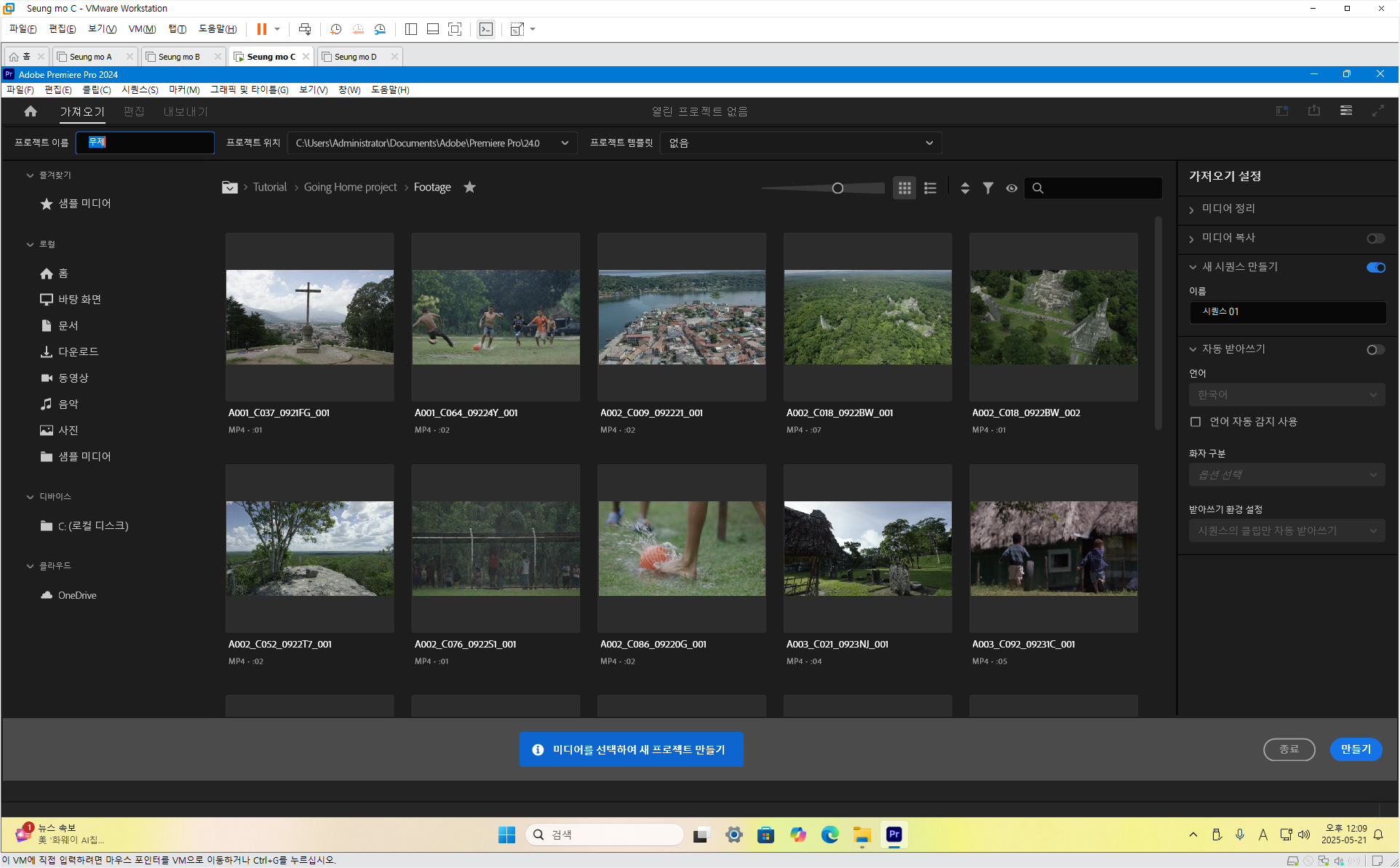Add Footage folder to favorites star
The height and width of the screenshot is (868, 1400).
point(470,187)
